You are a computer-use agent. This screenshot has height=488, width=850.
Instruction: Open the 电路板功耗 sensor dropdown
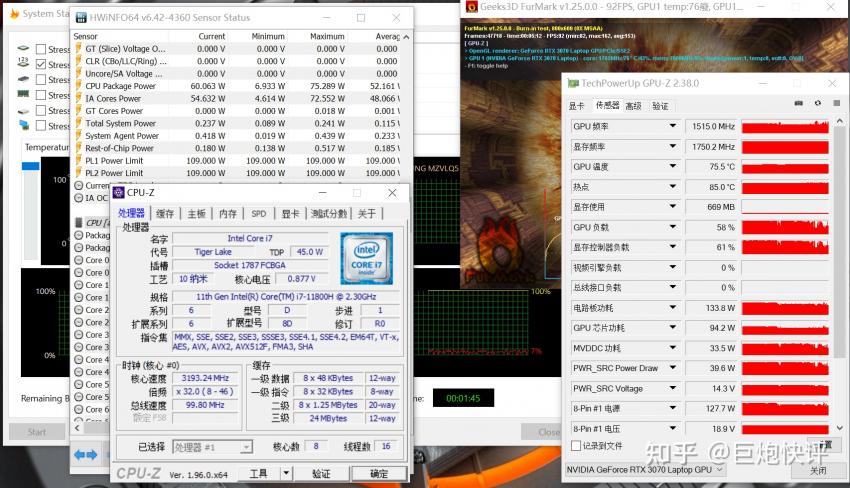[x=673, y=307]
